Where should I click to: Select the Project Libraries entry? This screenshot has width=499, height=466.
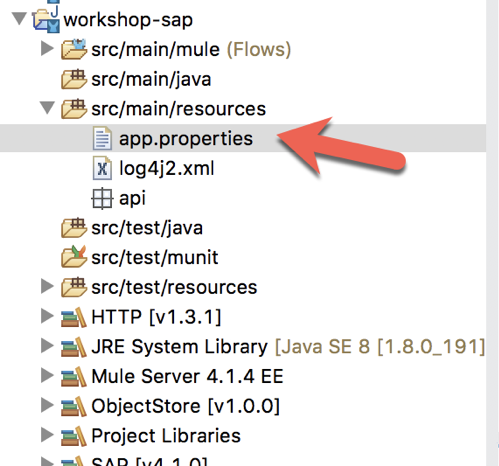coord(166,436)
